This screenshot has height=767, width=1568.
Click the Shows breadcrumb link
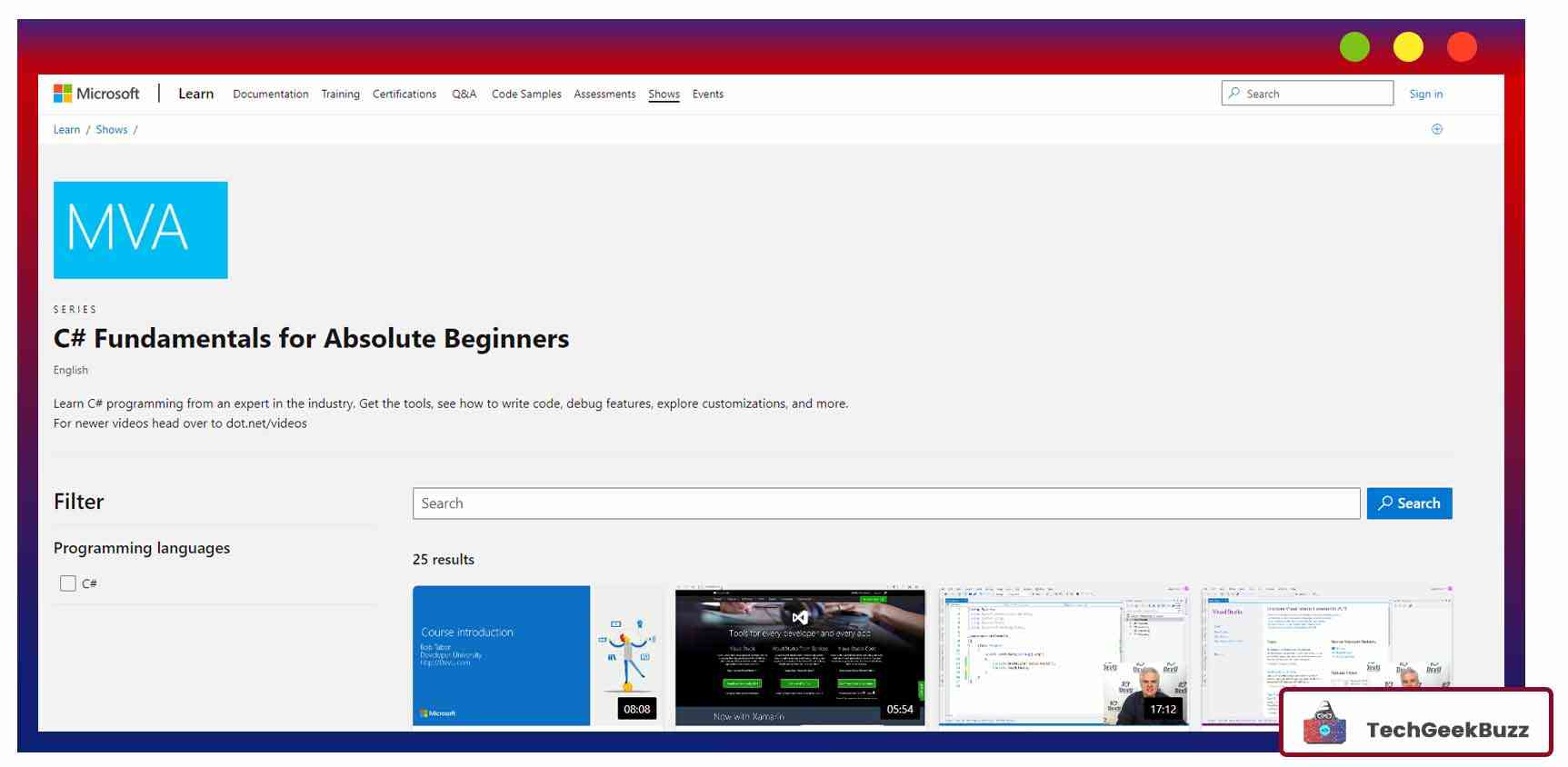click(112, 130)
